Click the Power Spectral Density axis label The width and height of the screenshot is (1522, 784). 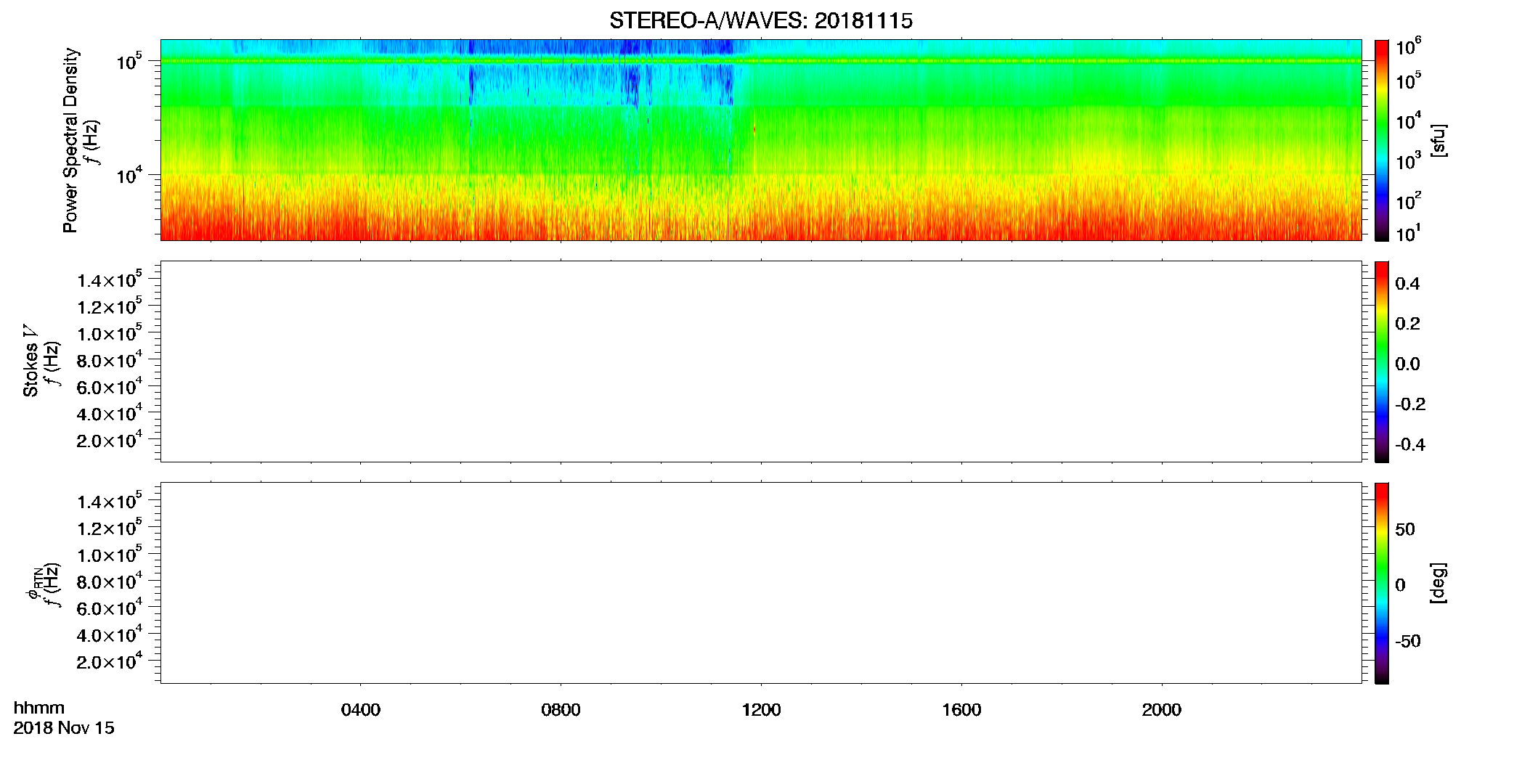click(70, 140)
